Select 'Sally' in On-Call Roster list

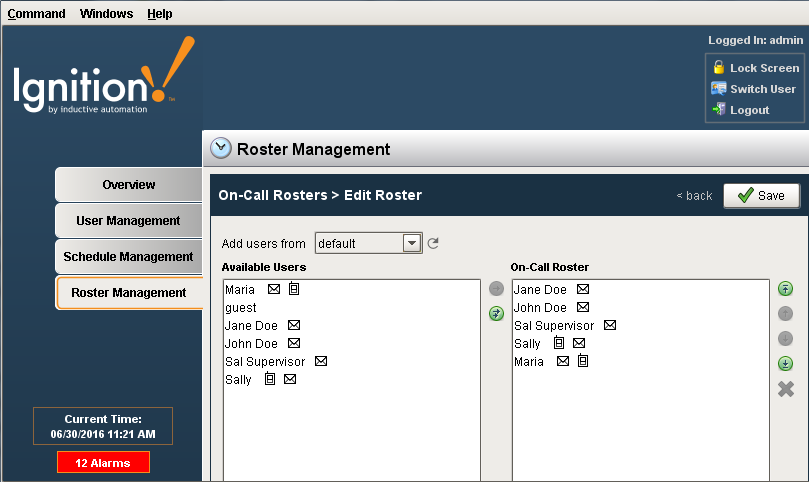coord(527,344)
